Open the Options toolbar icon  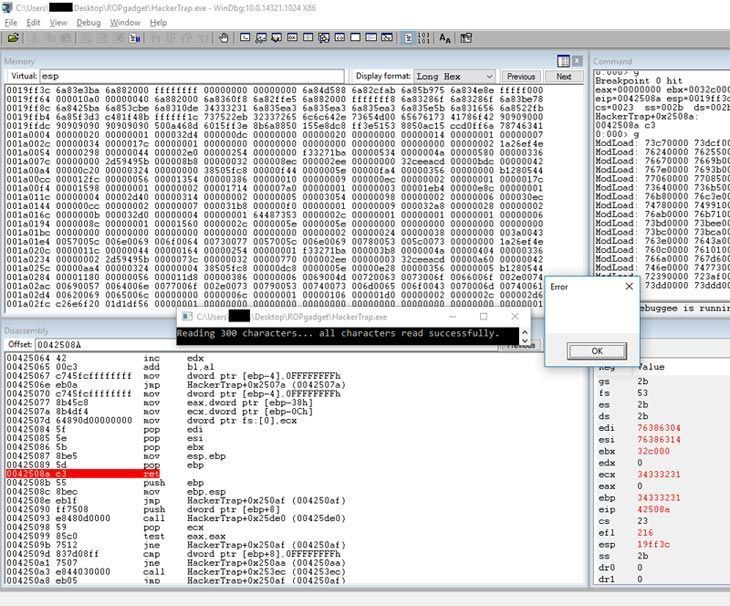pos(466,38)
